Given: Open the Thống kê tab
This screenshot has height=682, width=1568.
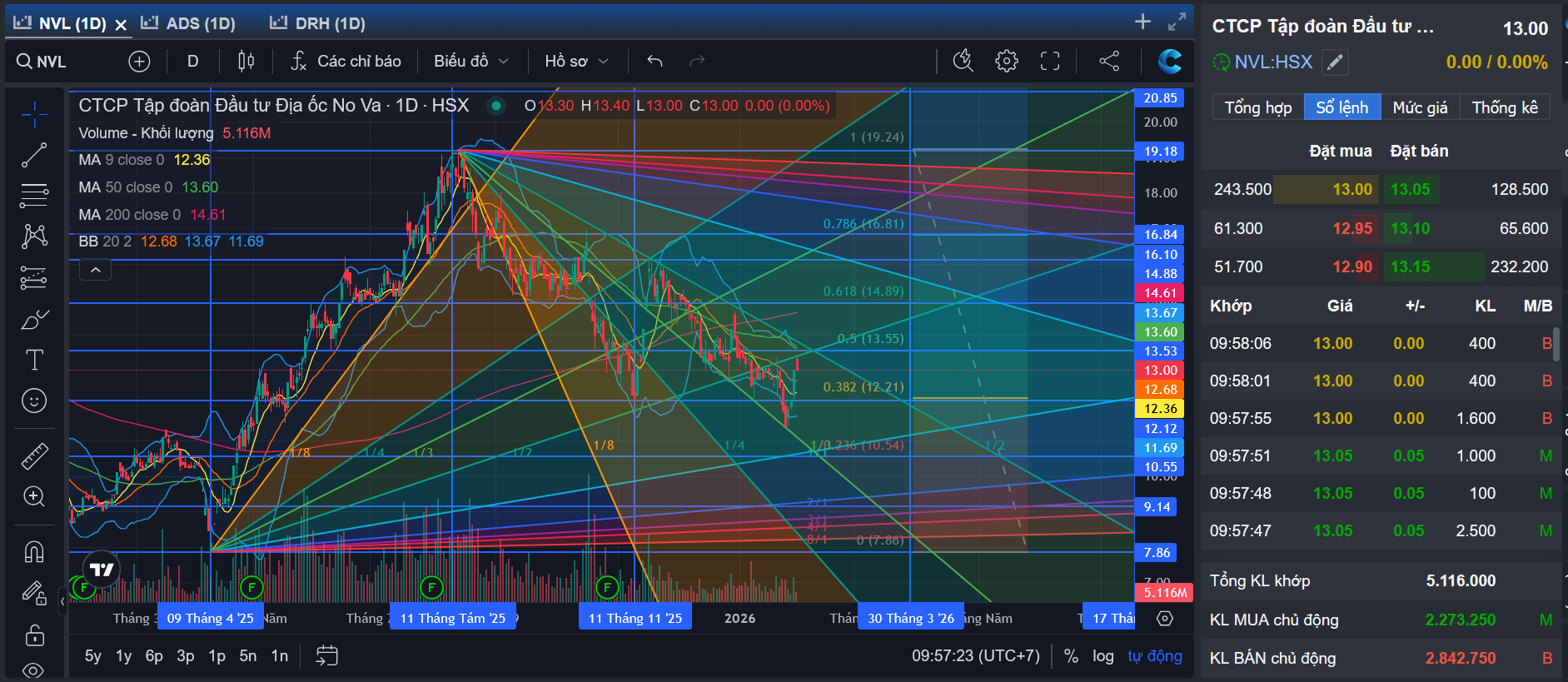Looking at the screenshot, I should [x=1505, y=107].
